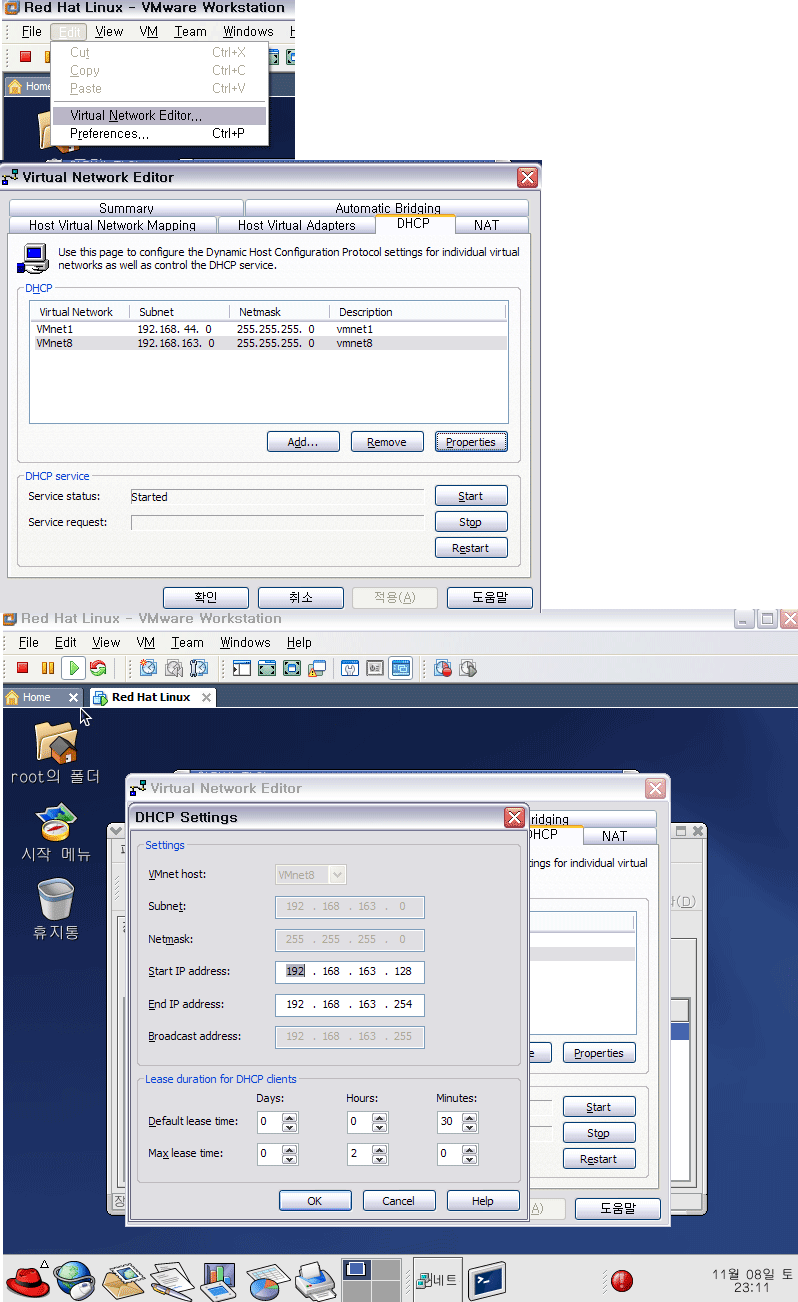Image resolution: width=798 pixels, height=1302 pixels.
Task: Click the 확인 button in Virtual Network Editor
Action: 205,597
